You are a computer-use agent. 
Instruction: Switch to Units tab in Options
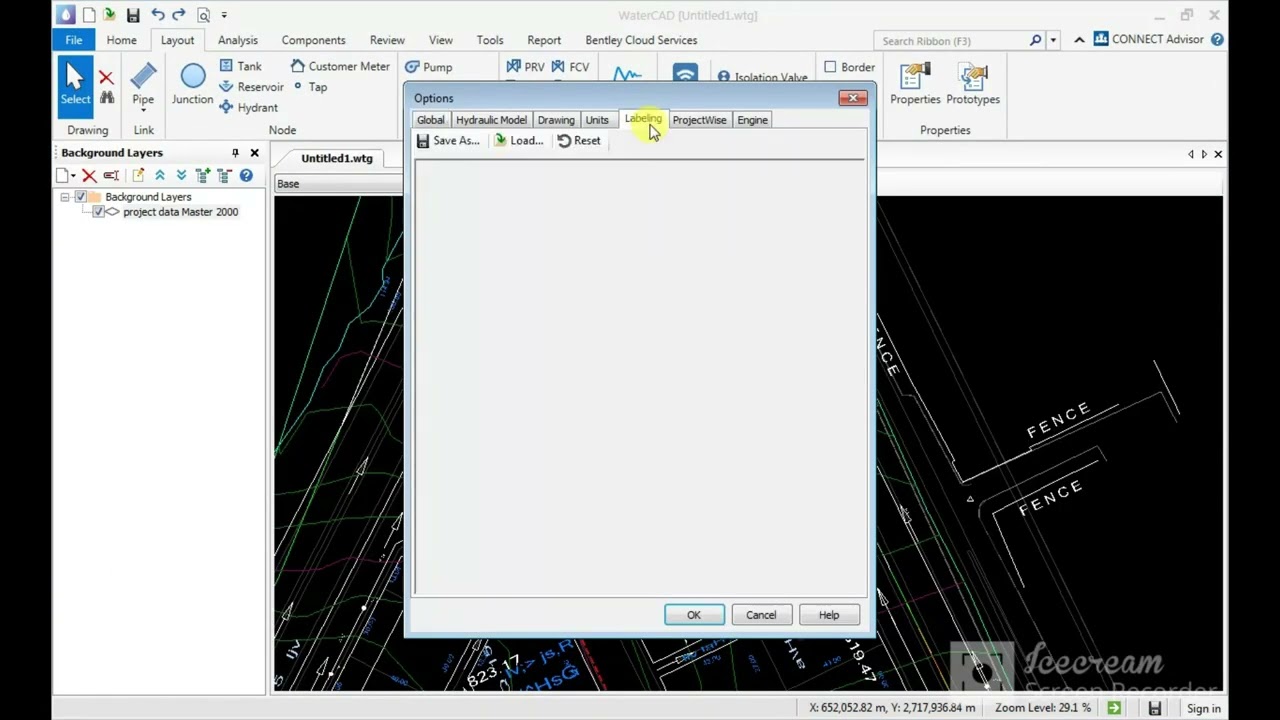(597, 120)
